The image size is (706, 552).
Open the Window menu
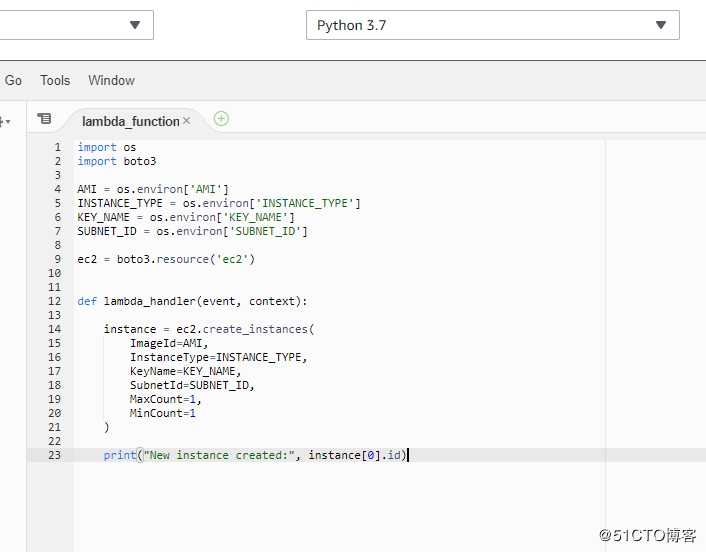(x=111, y=81)
